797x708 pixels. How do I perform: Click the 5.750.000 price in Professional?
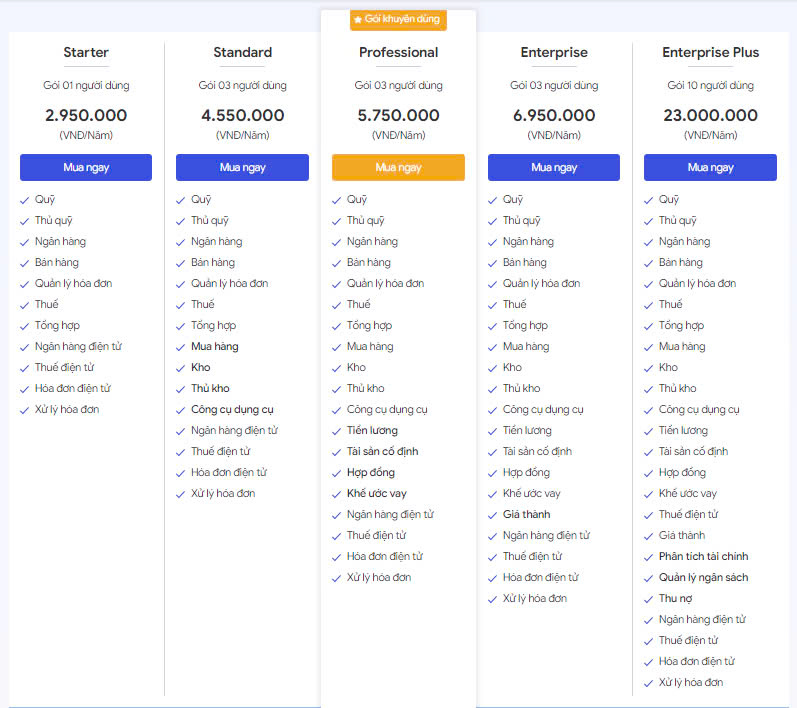coord(398,116)
